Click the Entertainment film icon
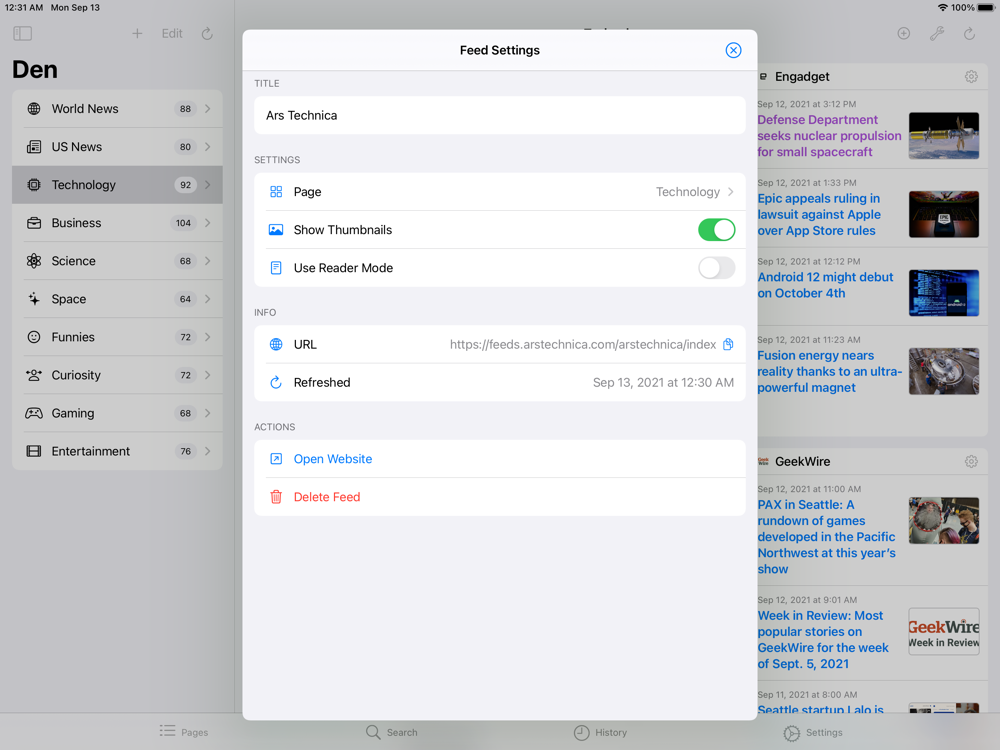This screenshot has height=750, width=1000. tap(34, 452)
